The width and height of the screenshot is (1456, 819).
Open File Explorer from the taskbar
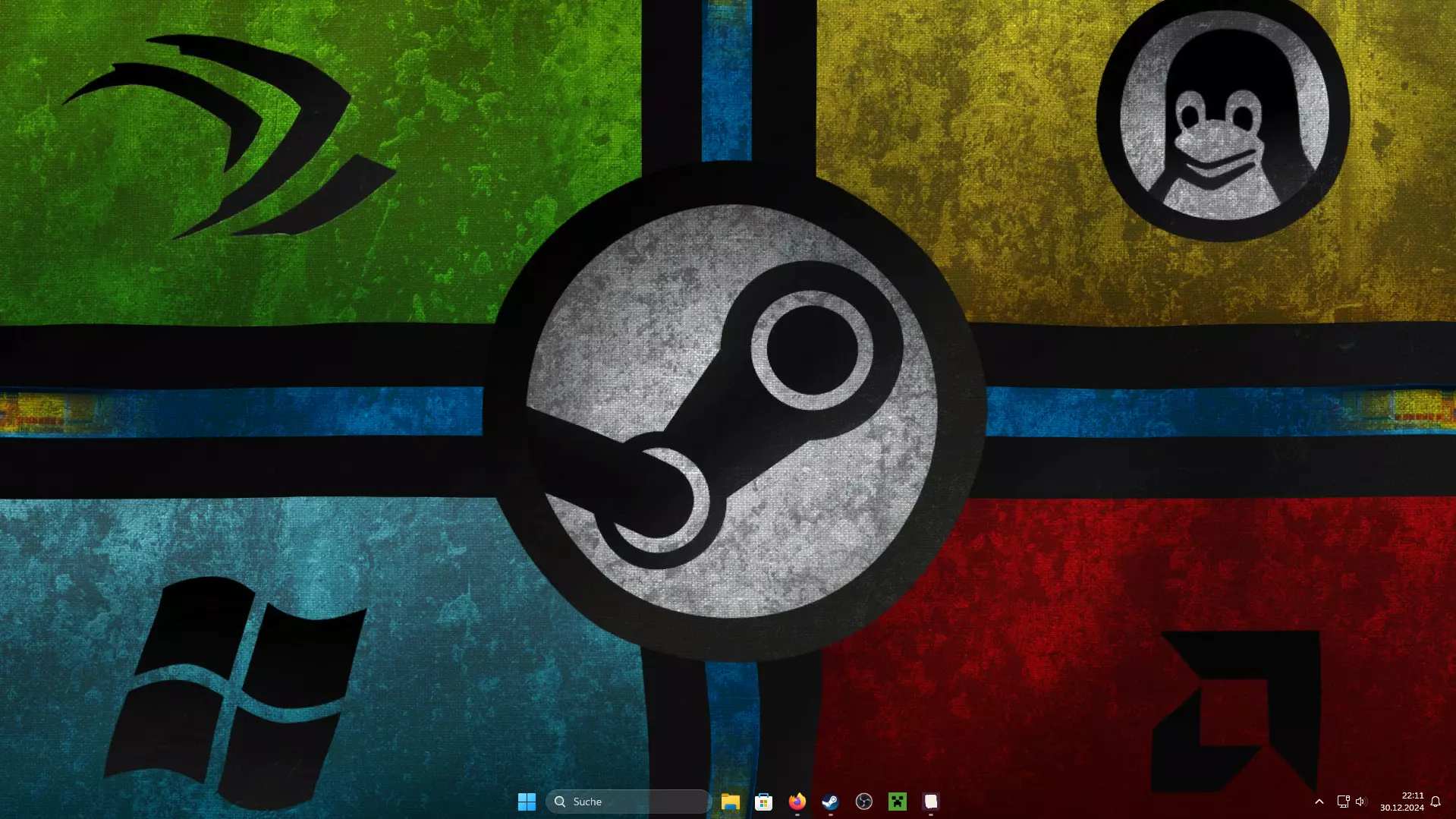click(x=730, y=802)
